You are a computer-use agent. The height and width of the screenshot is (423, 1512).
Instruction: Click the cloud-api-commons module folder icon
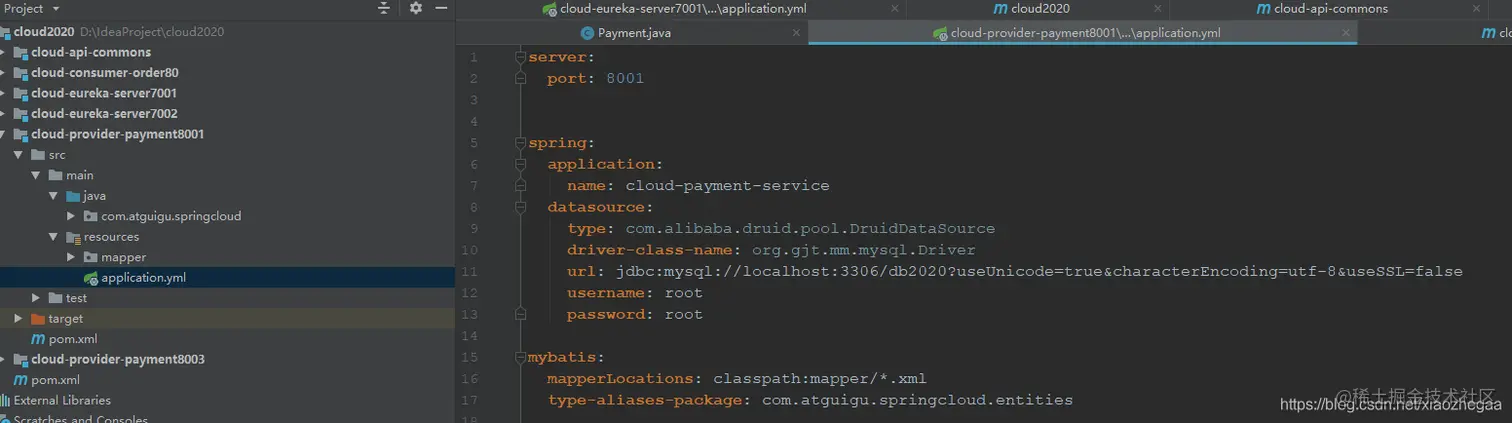(x=21, y=52)
